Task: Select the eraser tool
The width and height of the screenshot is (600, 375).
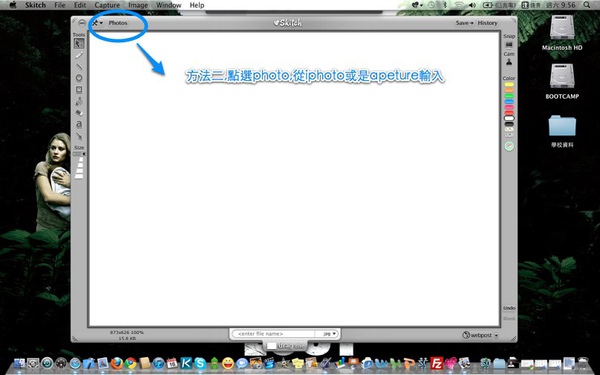Action: point(79,113)
